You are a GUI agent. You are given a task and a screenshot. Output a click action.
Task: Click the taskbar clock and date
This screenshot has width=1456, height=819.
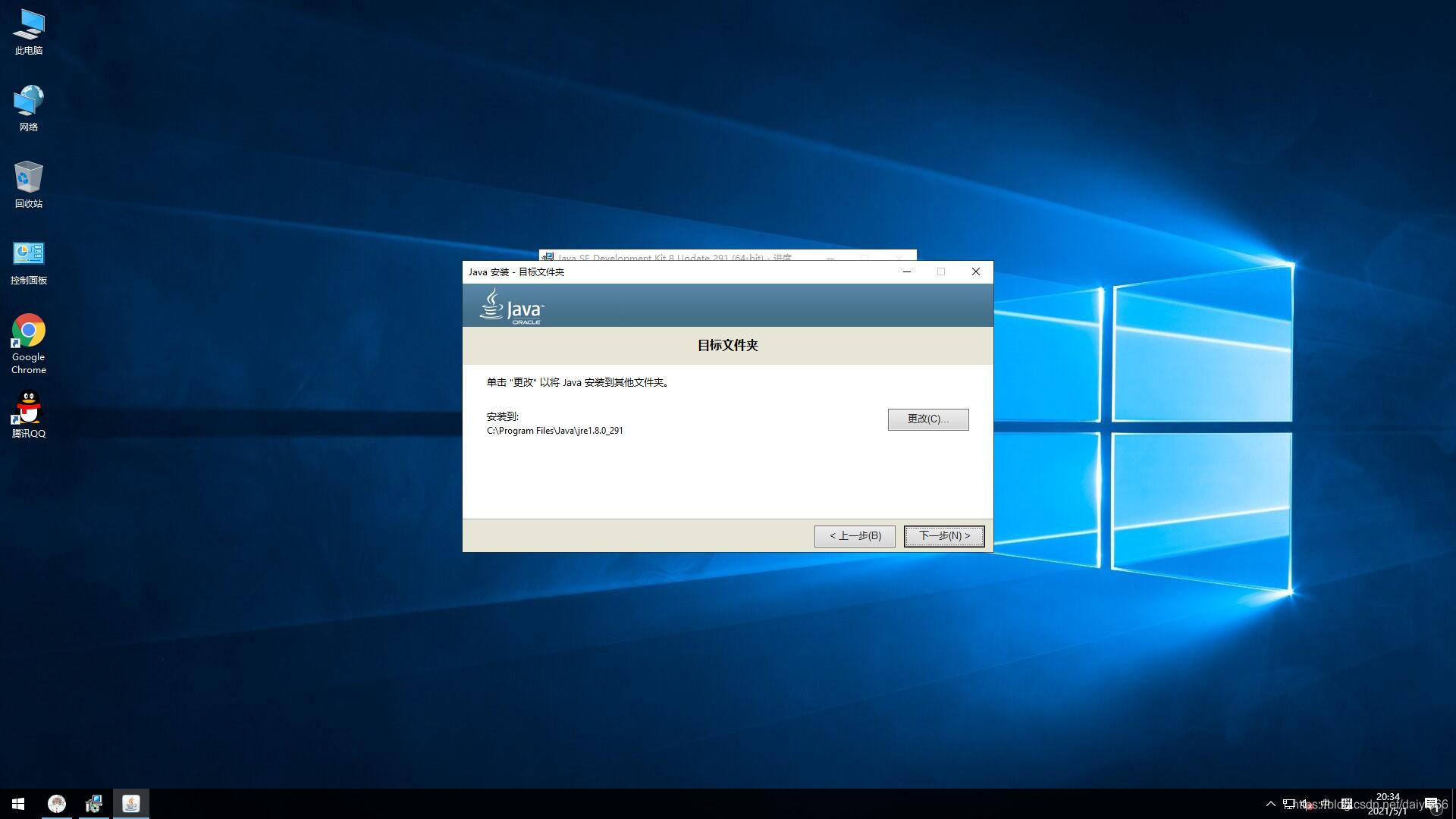click(1388, 804)
